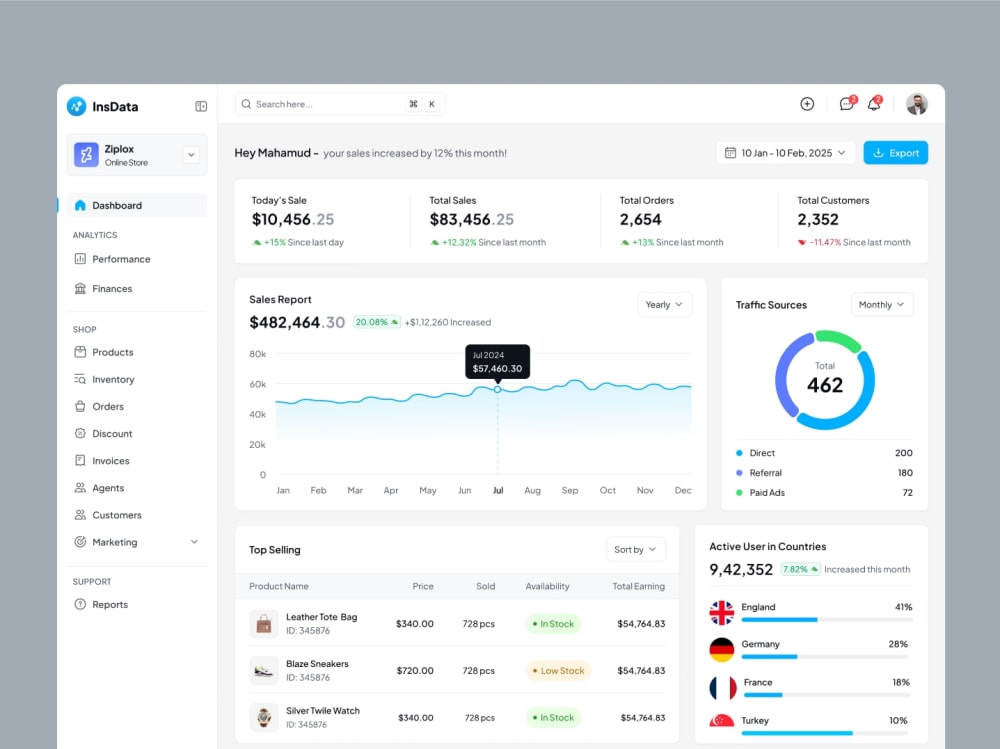Click the Germany 28% progress bar
This screenshot has height=749, width=1000.
pos(827,656)
